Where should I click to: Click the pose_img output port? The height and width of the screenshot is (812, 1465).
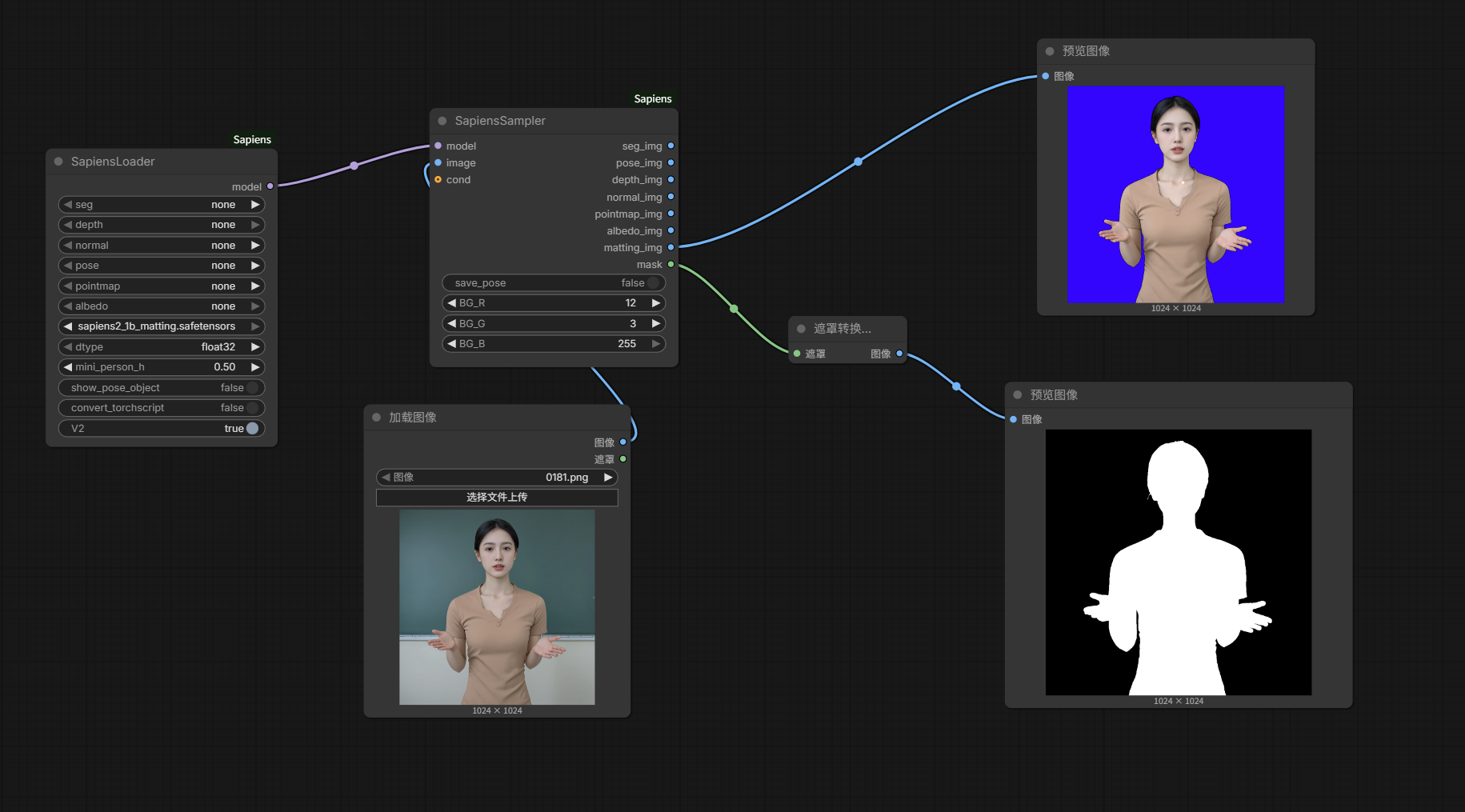click(x=670, y=162)
